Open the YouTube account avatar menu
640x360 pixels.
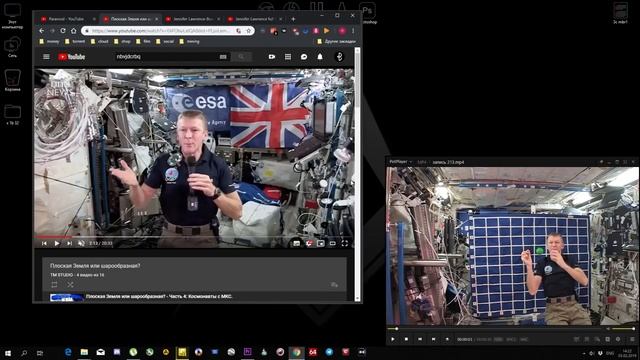click(339, 57)
